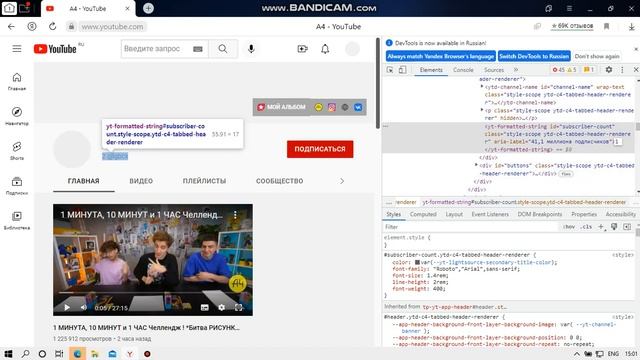Bookmark the page with bookmark icon
Image resolution: width=640 pixels, height=360 pixels.
coord(607,27)
